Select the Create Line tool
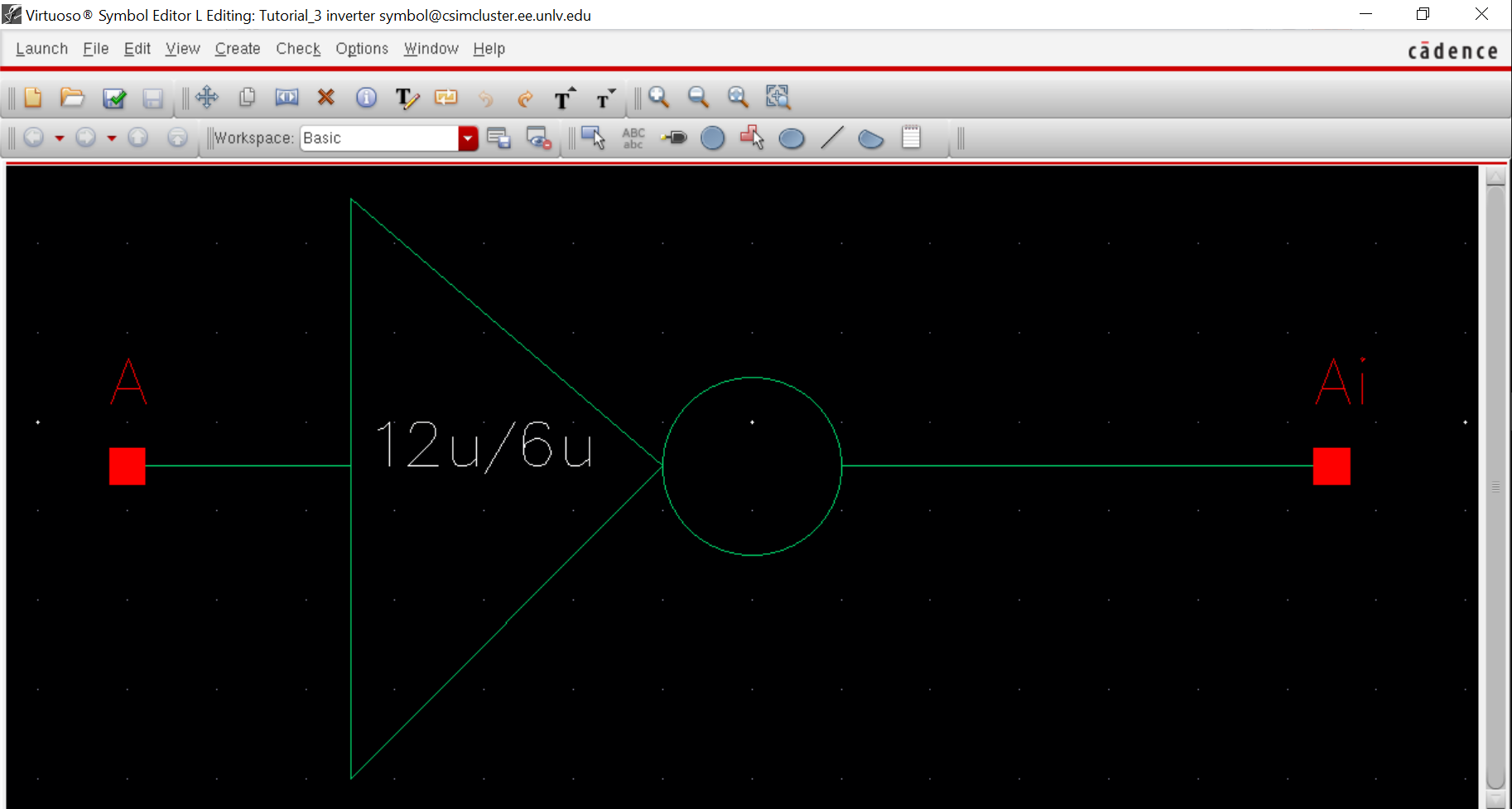 tap(831, 138)
